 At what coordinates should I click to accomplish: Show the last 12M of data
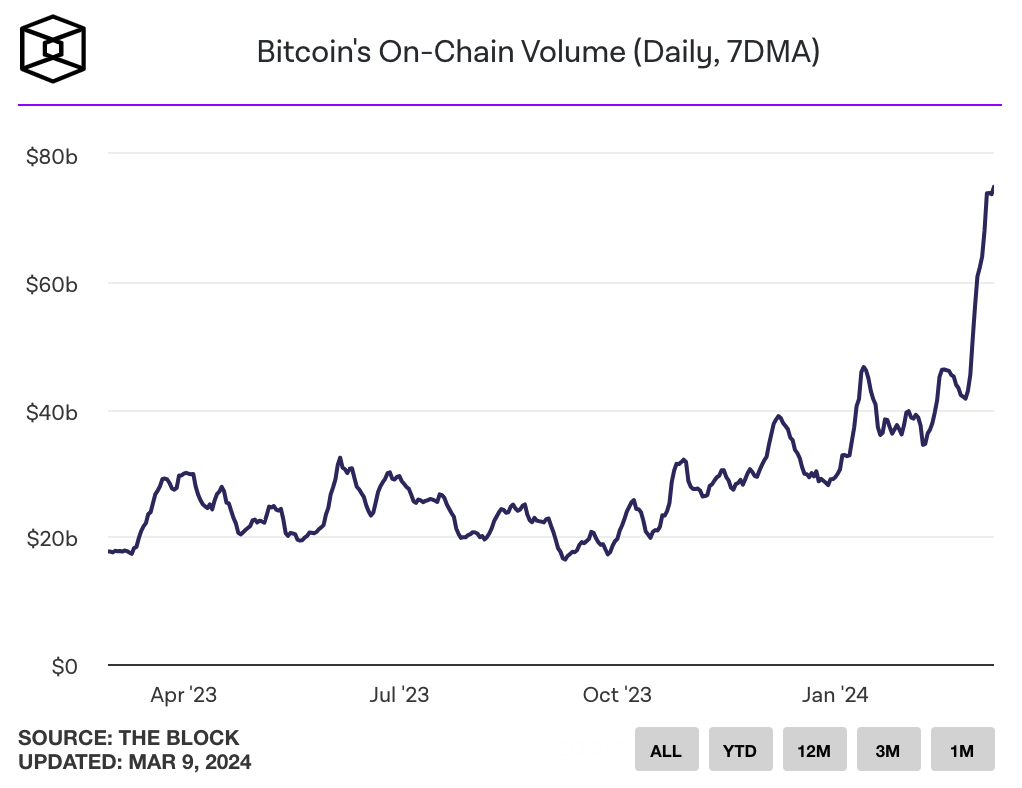coord(814,750)
